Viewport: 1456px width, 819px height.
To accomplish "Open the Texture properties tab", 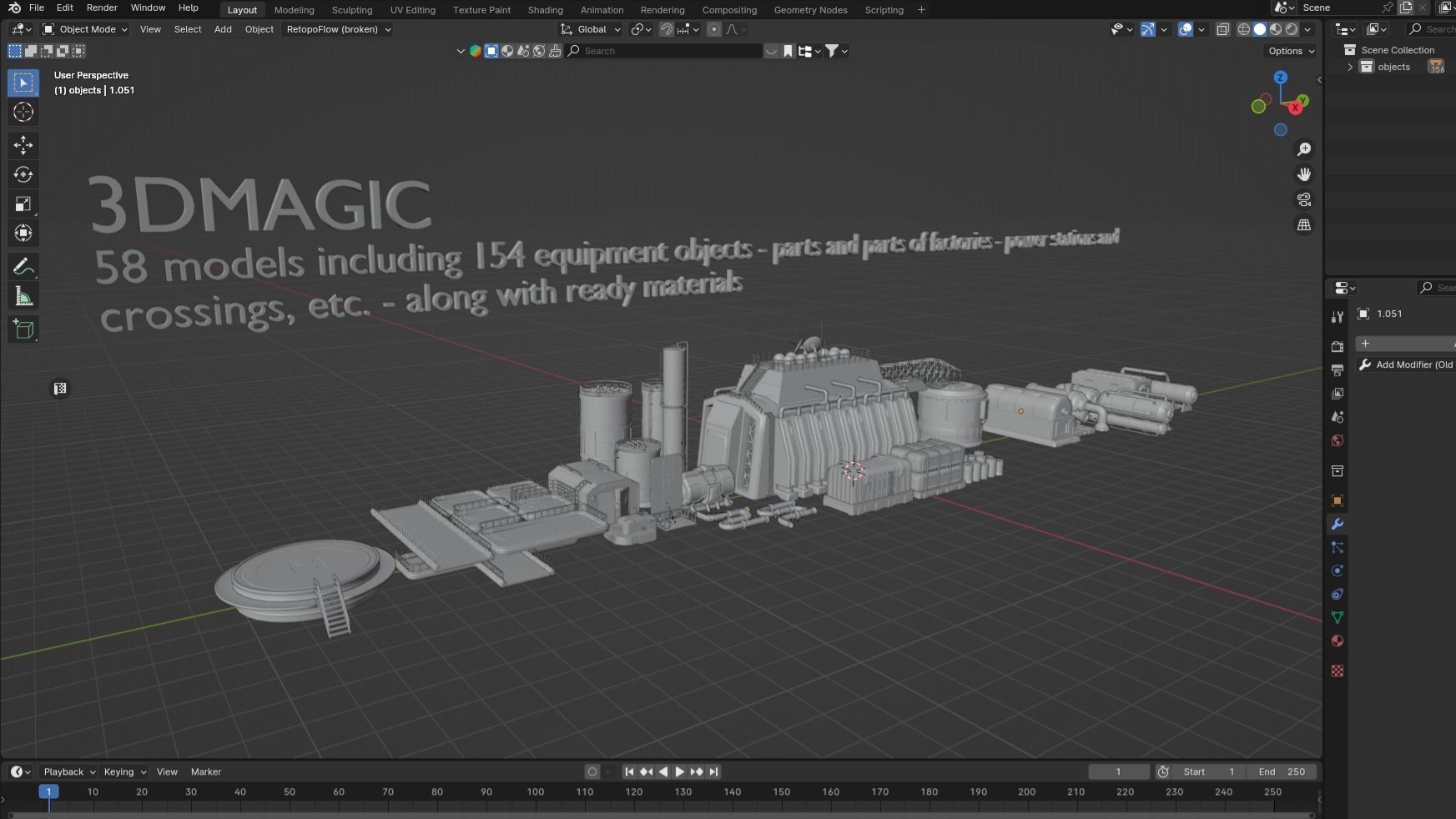I will [1338, 671].
